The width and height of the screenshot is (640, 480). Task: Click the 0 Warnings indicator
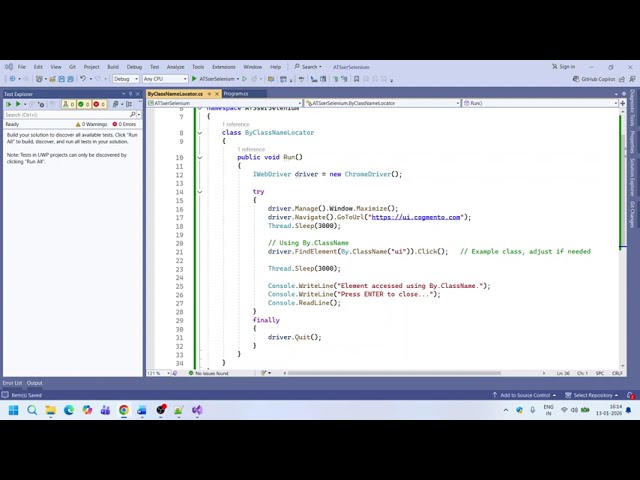pyautogui.click(x=91, y=124)
